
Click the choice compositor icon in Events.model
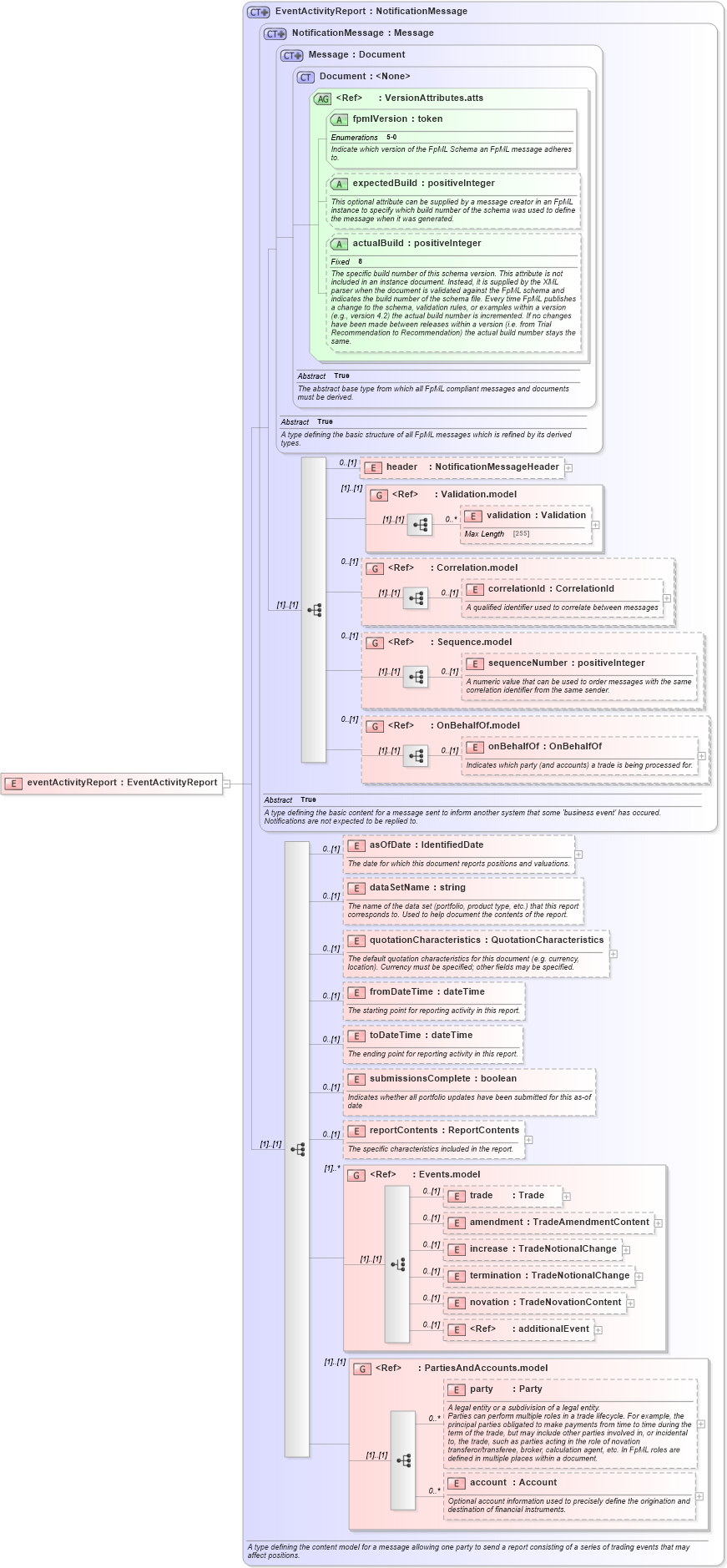click(x=397, y=1264)
